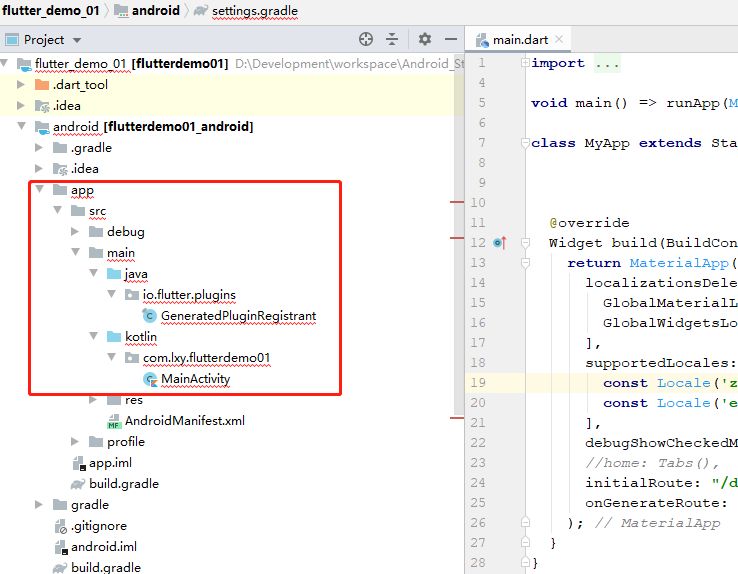
Task: Click the supportedLocales text on line 18
Action: point(660,363)
